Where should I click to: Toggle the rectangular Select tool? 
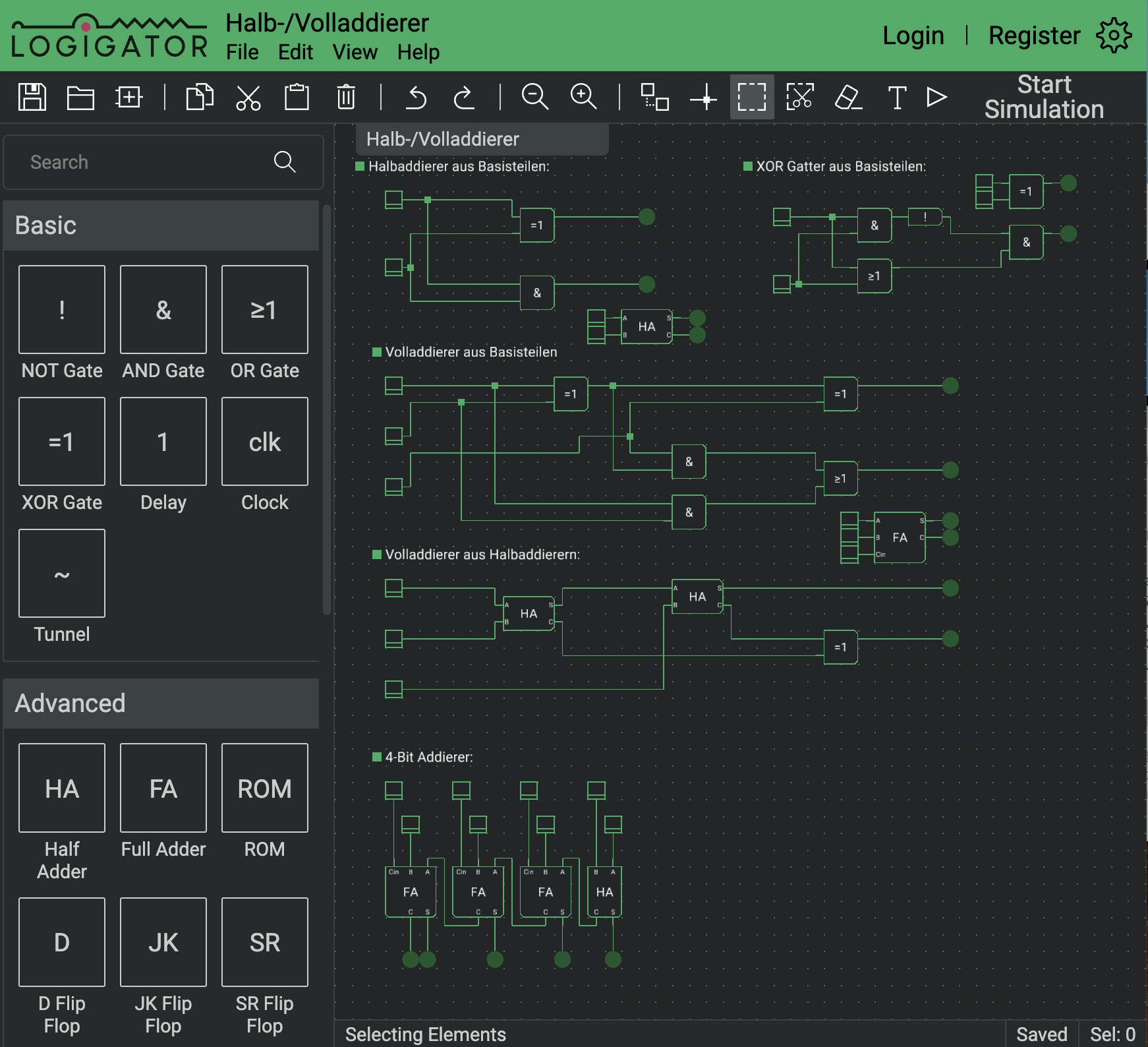(751, 97)
